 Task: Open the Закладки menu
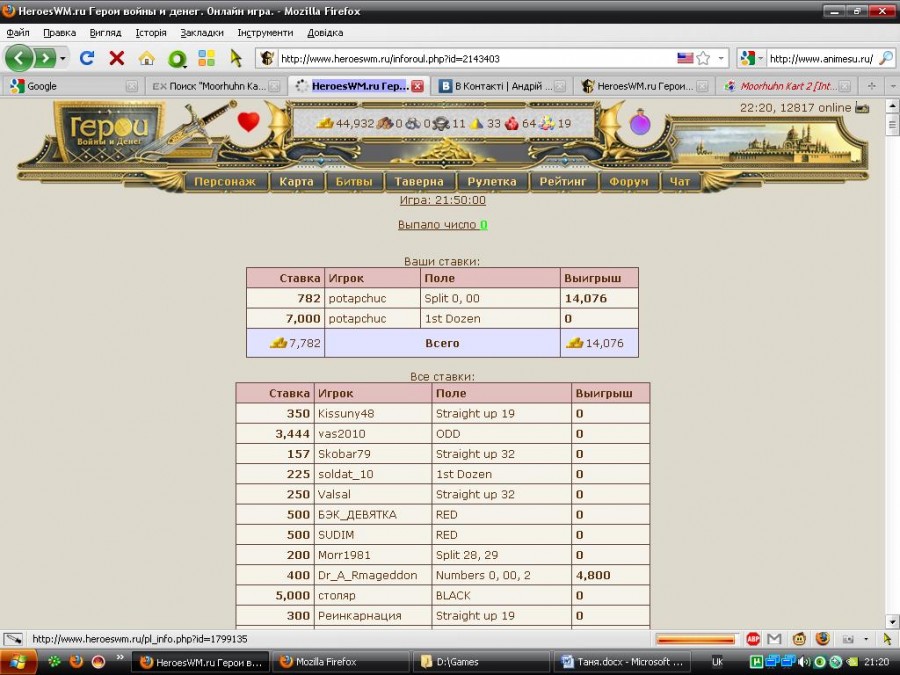202,32
